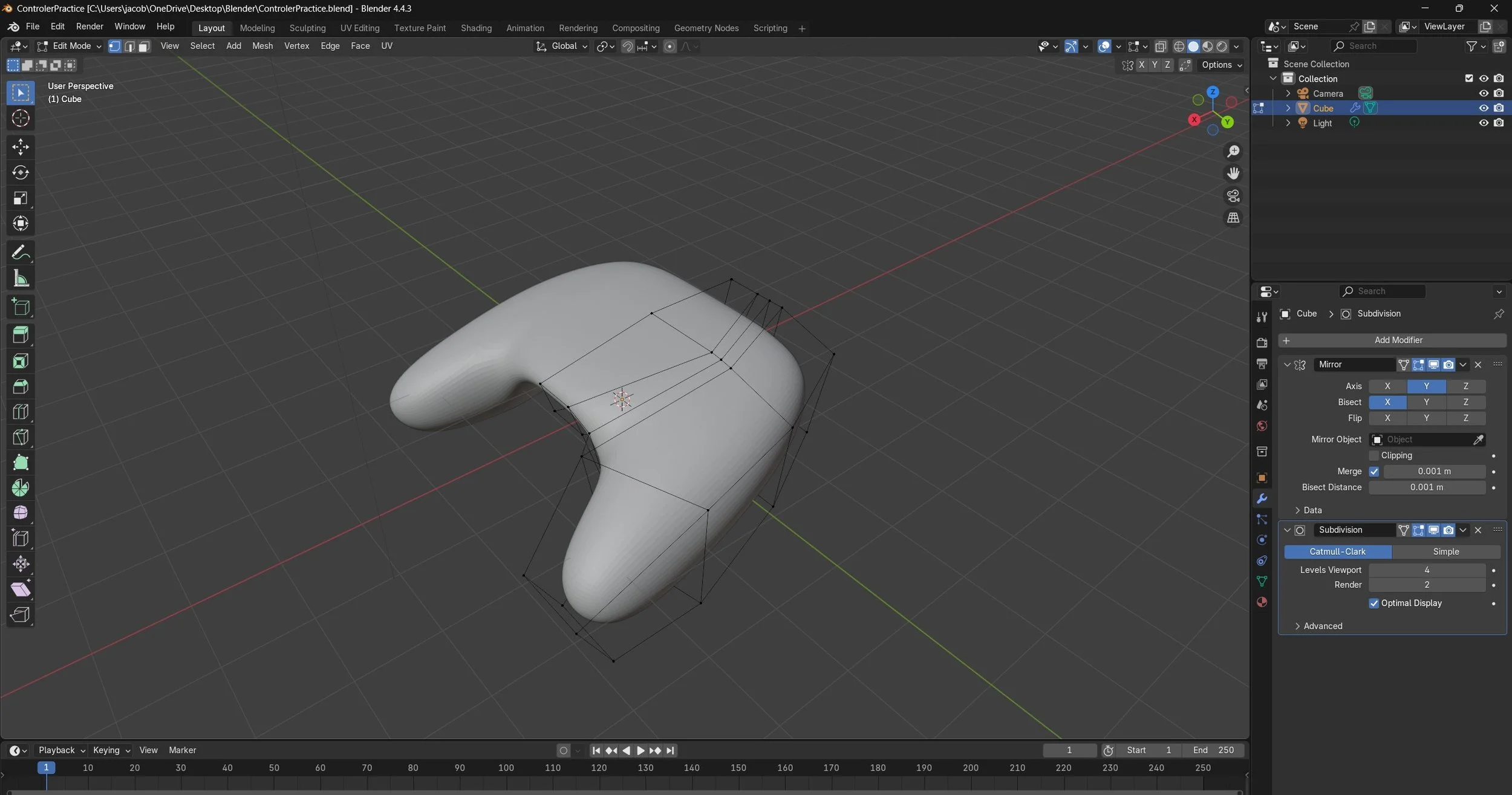This screenshot has height=795, width=1512.
Task: Click the Levels Viewport value field
Action: pos(1426,569)
